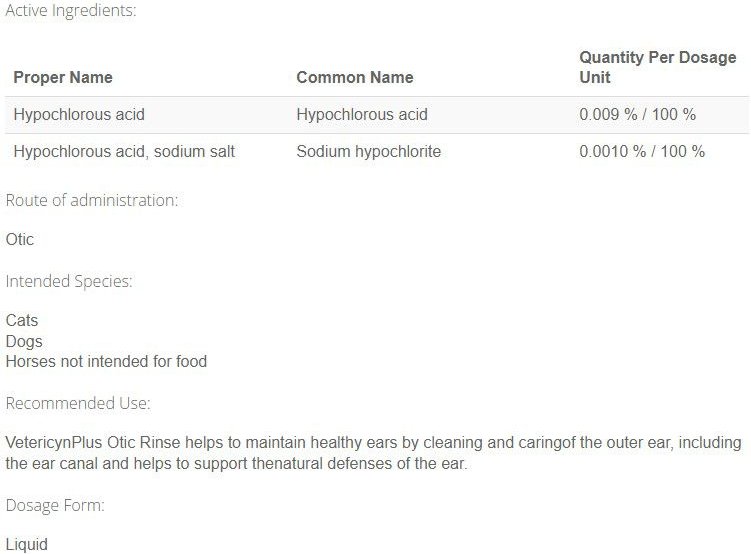The height and width of the screenshot is (554, 751).
Task: Click the VetericynPlus Otic Rinse description paragraph
Action: coord(374,454)
